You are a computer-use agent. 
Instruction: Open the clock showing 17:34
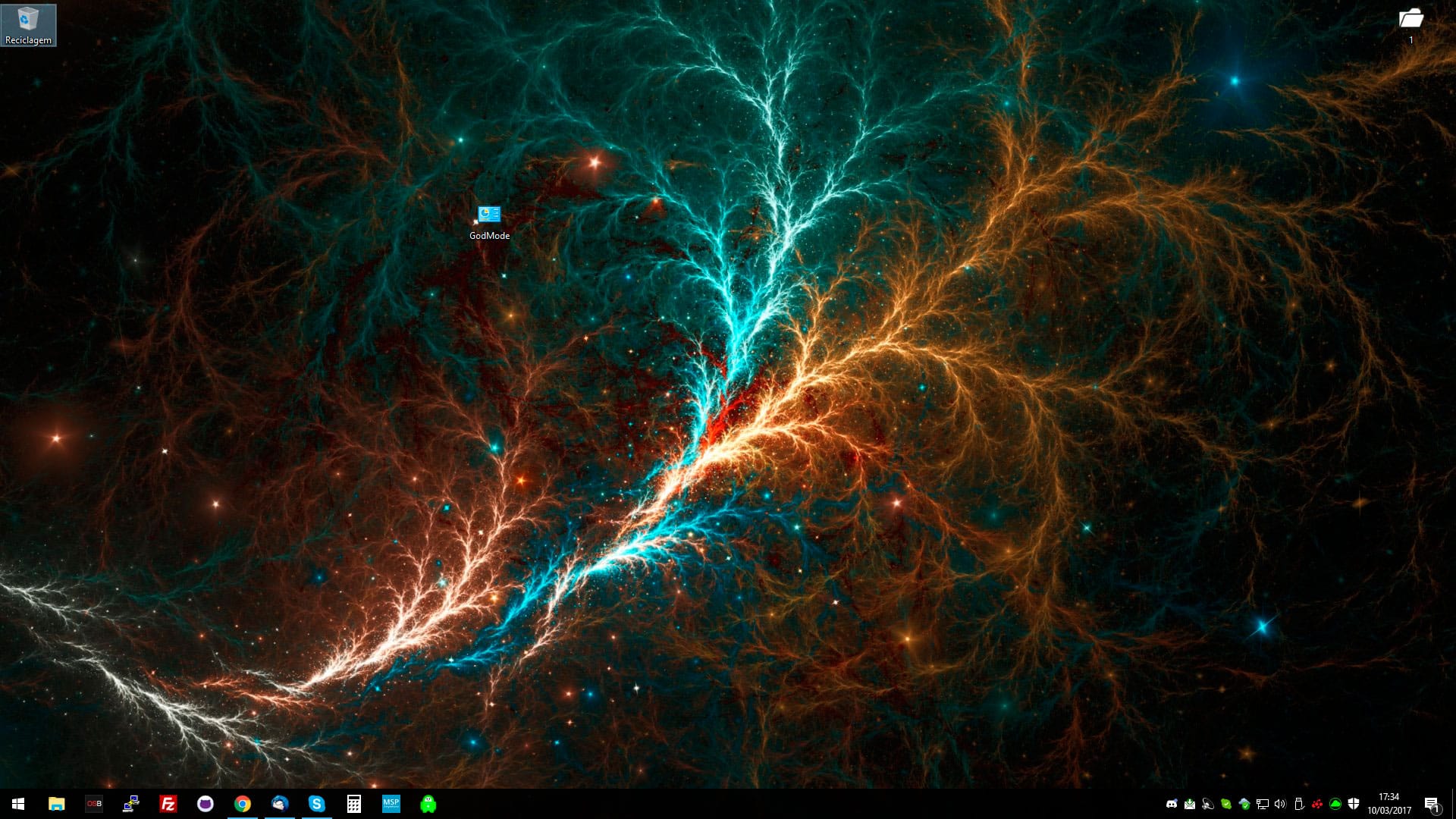(x=1389, y=804)
